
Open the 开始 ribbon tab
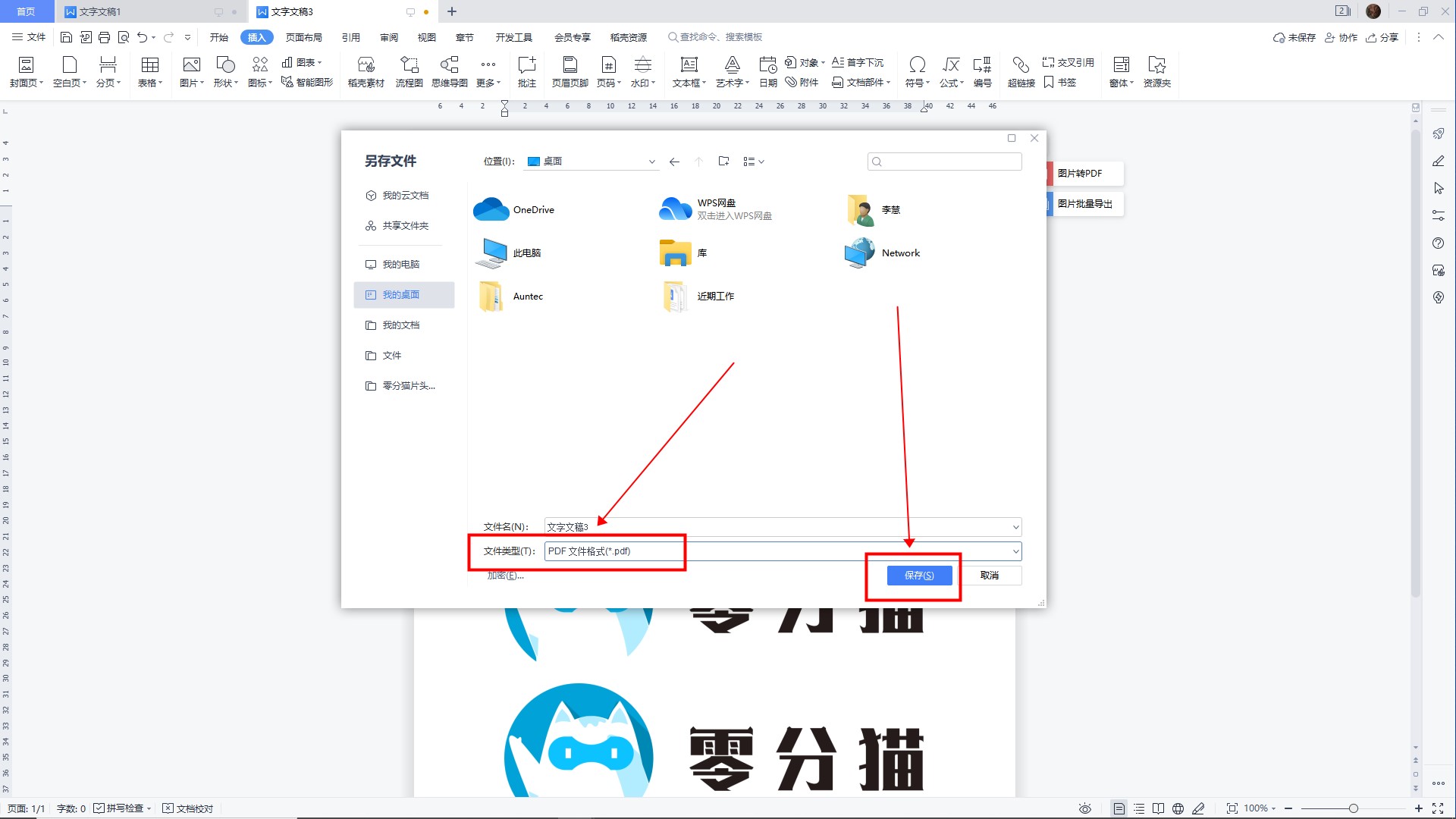[x=219, y=37]
